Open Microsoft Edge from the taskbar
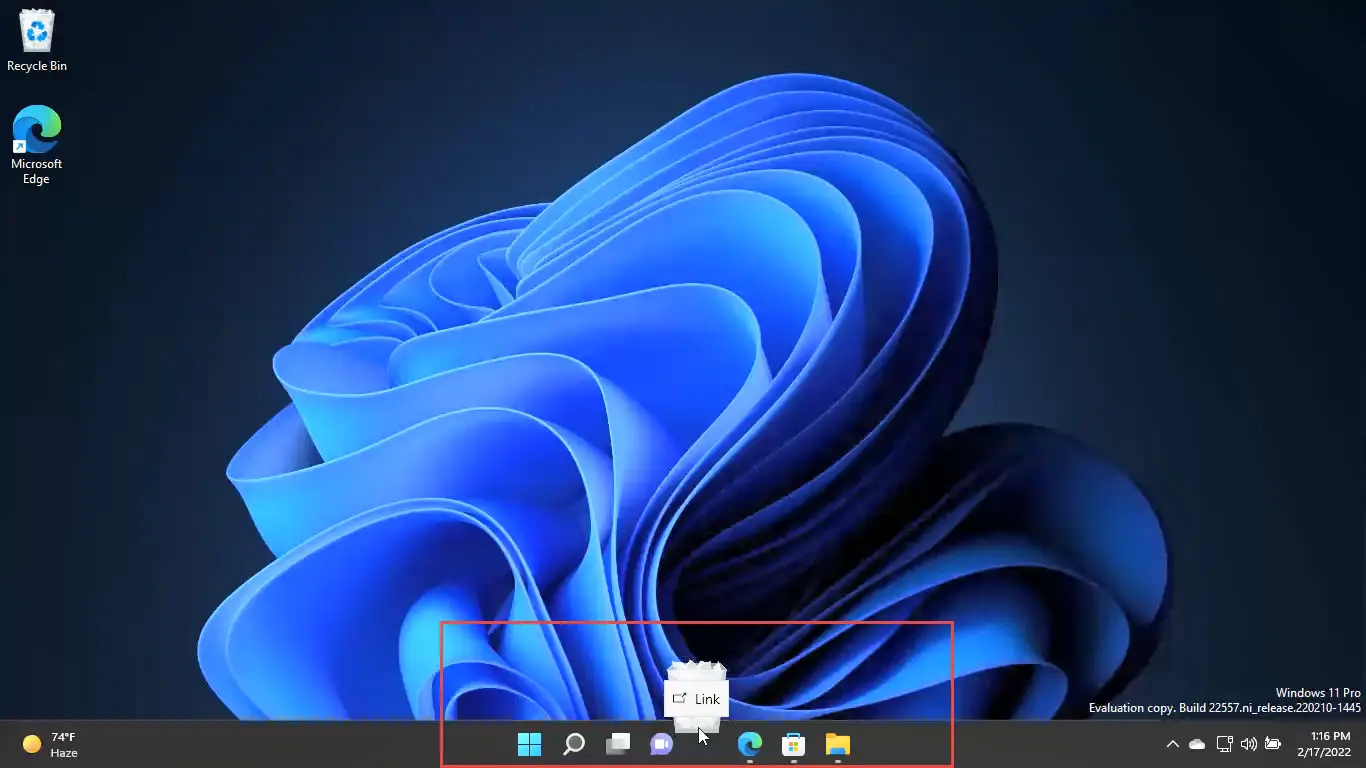1366x768 pixels. click(x=749, y=744)
